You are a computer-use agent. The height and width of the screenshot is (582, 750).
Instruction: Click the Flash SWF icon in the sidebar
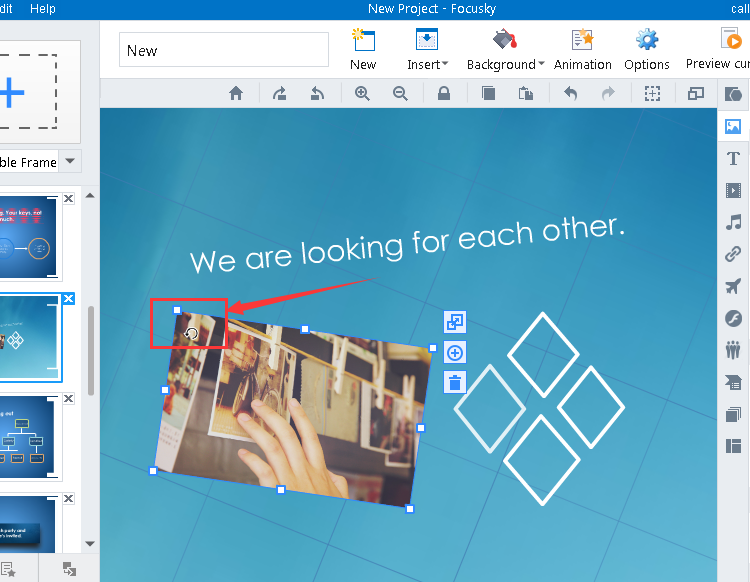click(733, 318)
